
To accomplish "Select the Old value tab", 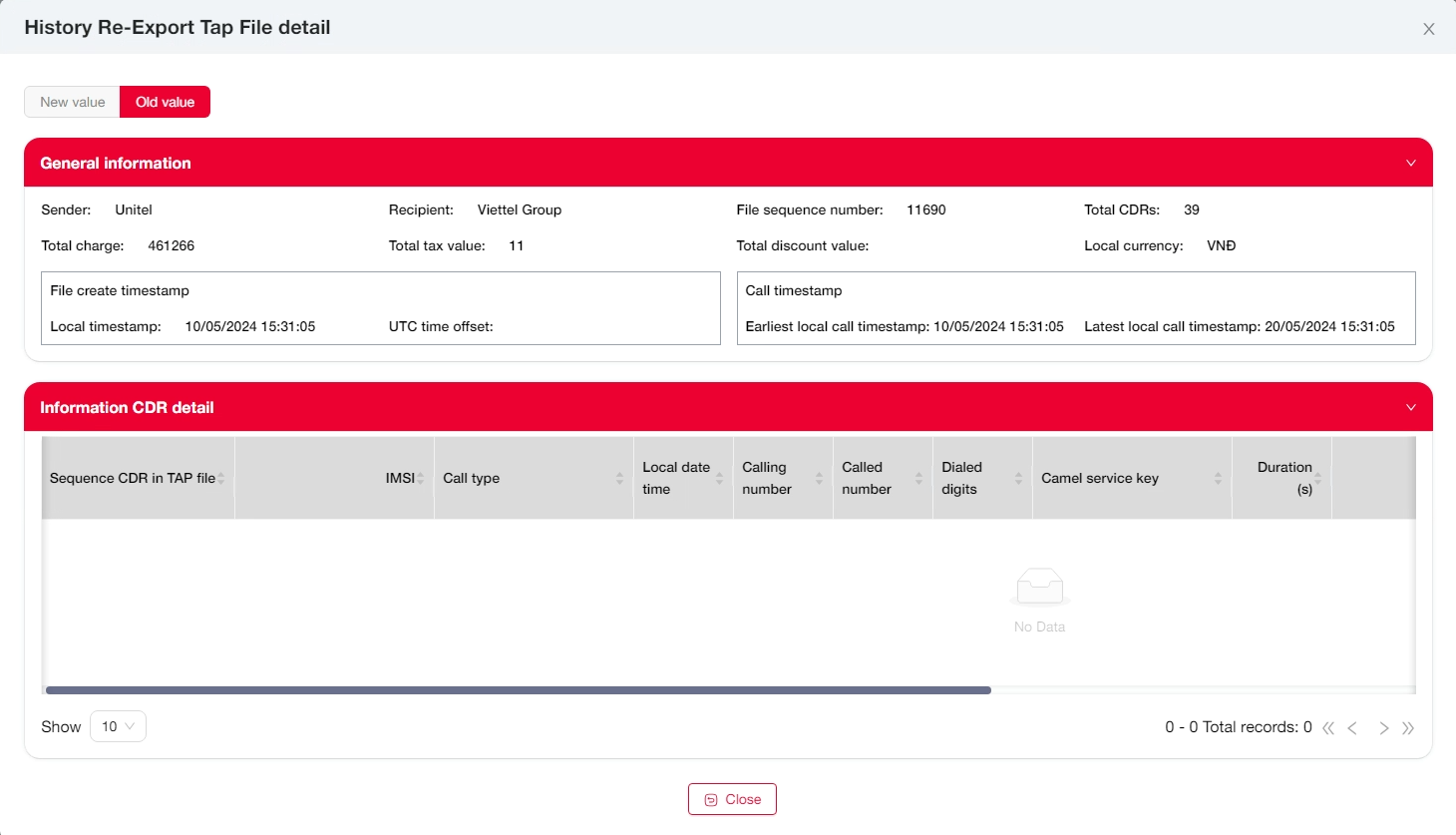I will tap(165, 102).
